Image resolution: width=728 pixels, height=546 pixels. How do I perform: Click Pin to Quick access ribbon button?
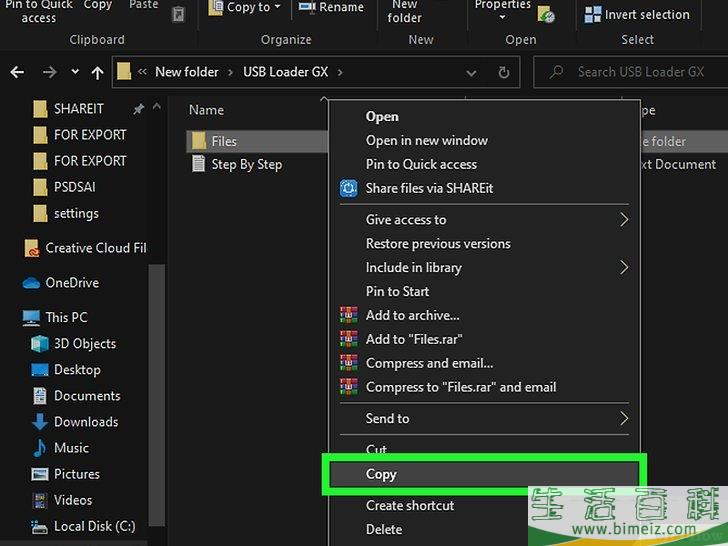[39, 12]
